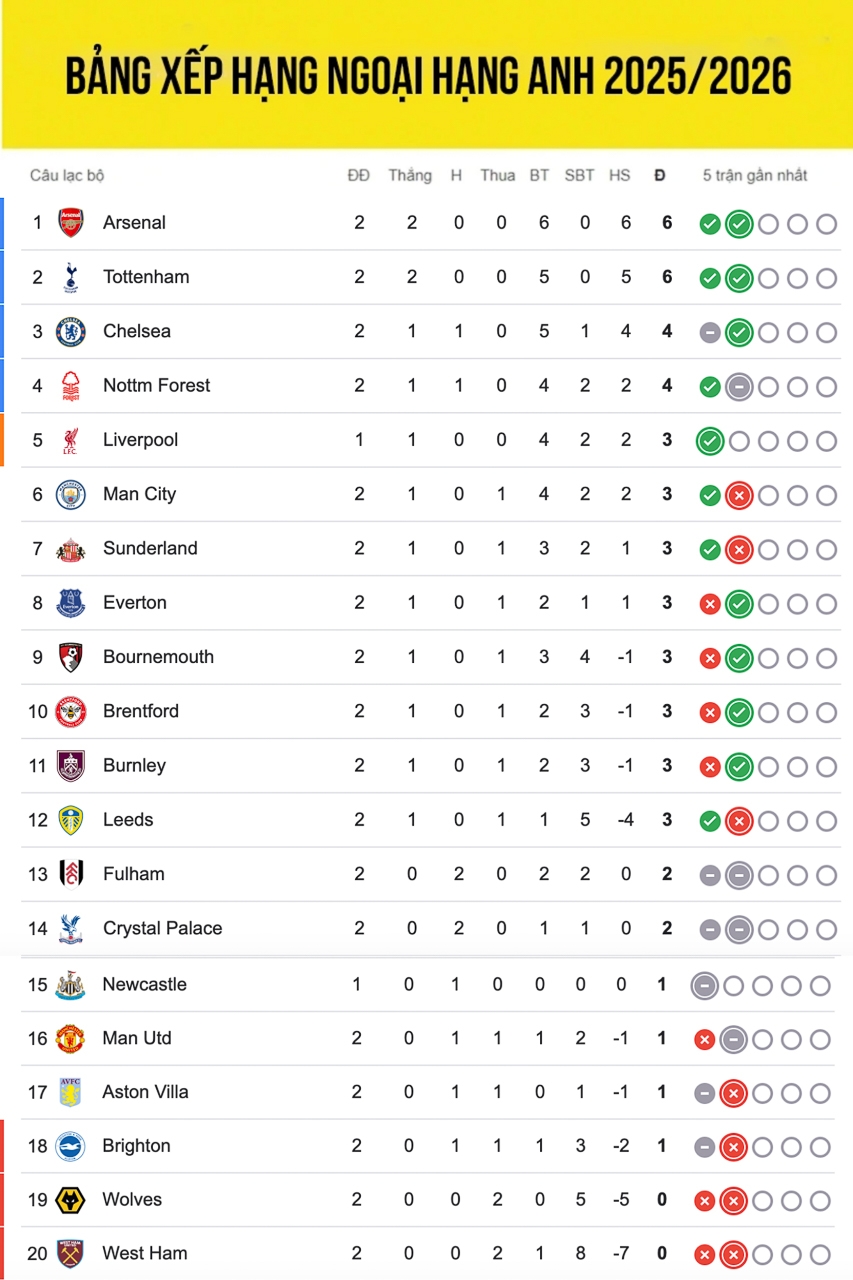The width and height of the screenshot is (853, 1280).
Task: Click the Liverpool club crest
Action: (71, 440)
